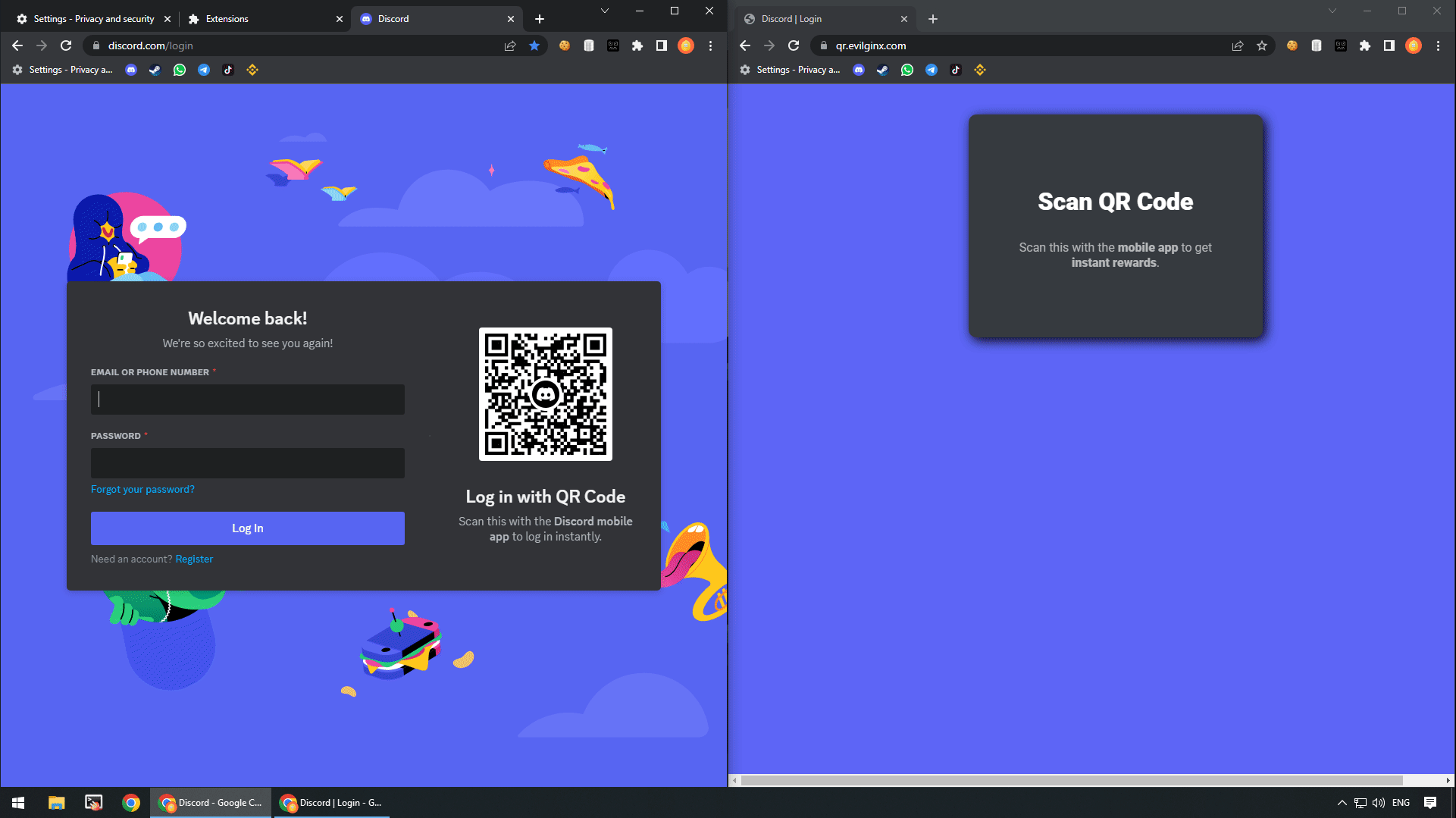
Task: Bookmark the qr.evilginx.com page with star
Action: pos(1262,46)
